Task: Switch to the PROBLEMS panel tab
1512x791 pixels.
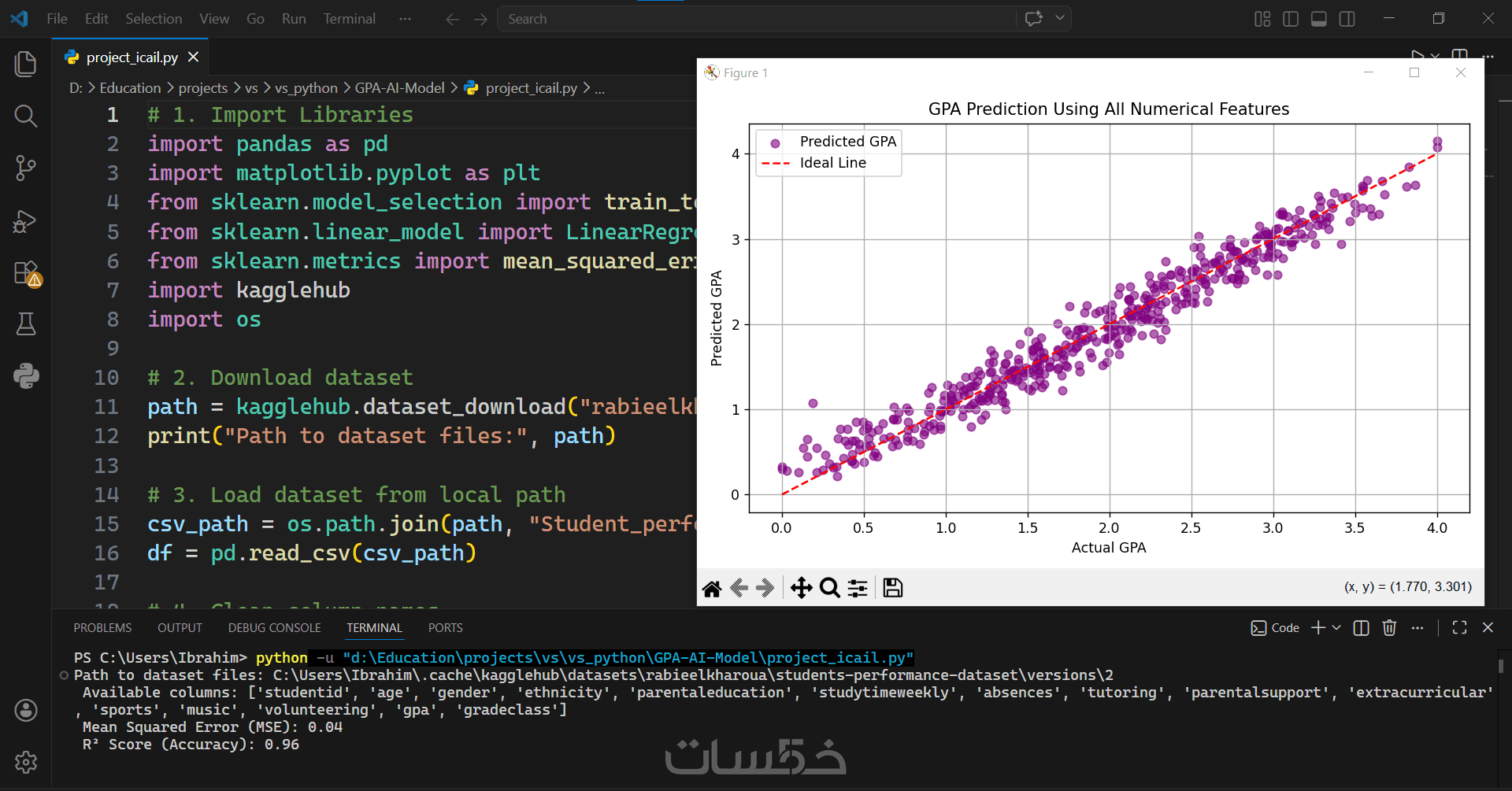Action: pyautogui.click(x=102, y=628)
